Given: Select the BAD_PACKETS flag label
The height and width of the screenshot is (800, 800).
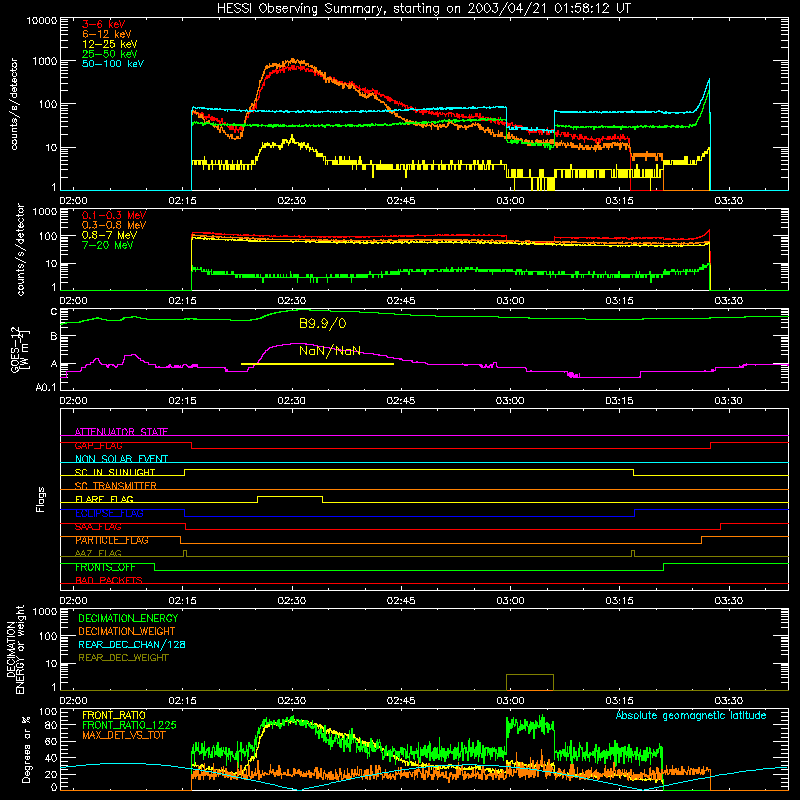Looking at the screenshot, I should tap(109, 580).
